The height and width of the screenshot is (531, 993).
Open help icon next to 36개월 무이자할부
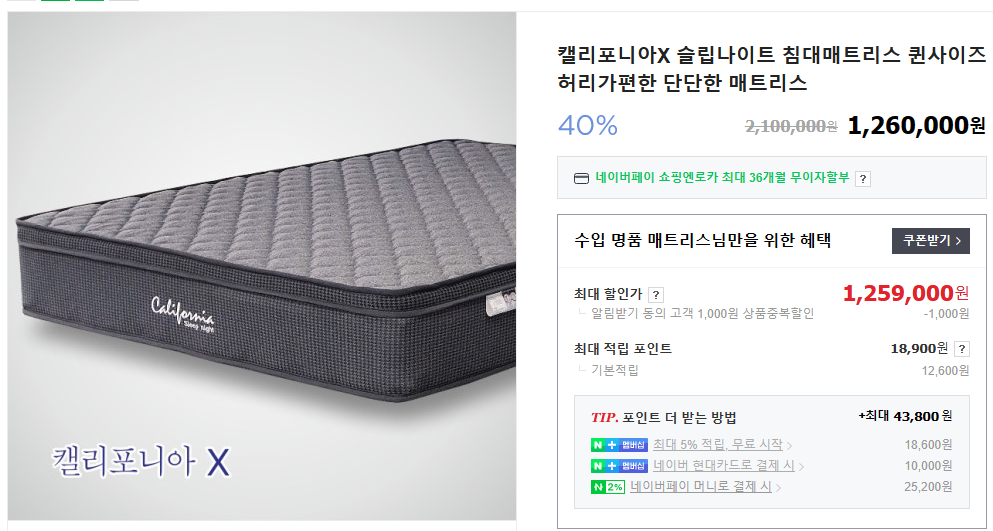click(x=863, y=179)
